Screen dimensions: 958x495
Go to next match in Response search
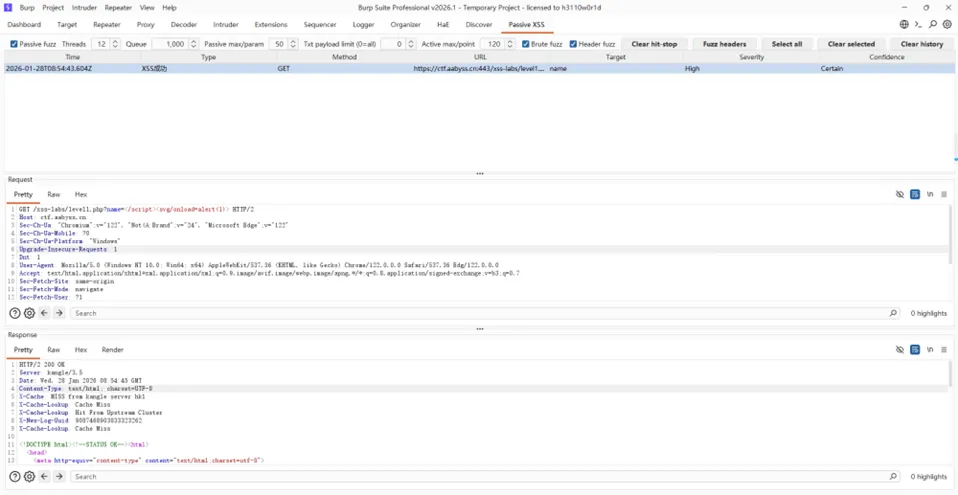pos(59,476)
